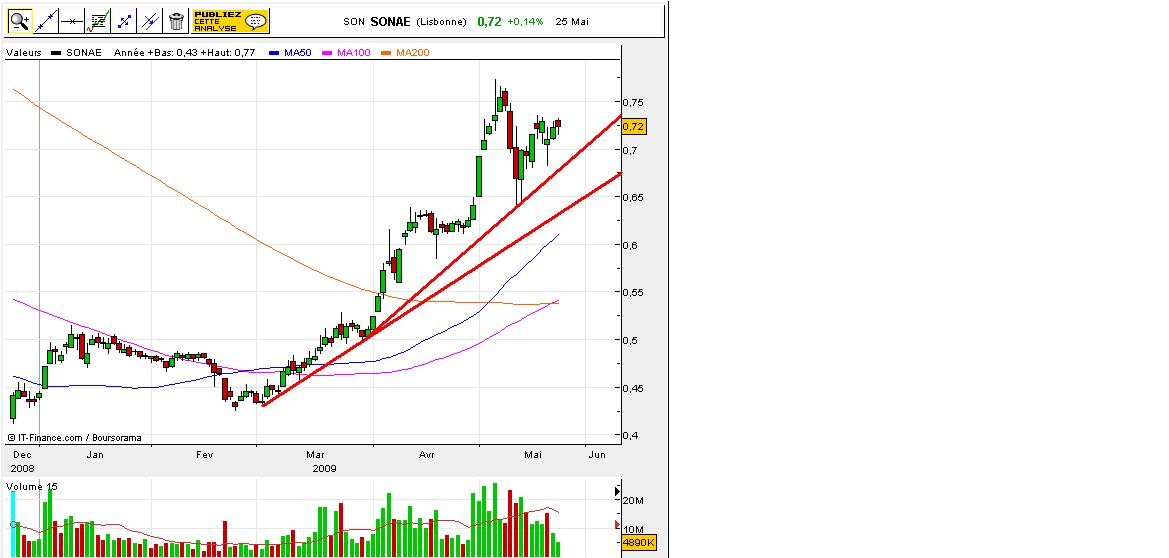Click the 25 Mai date label
Image resolution: width=1169 pixels, height=558 pixels.
click(x=572, y=22)
